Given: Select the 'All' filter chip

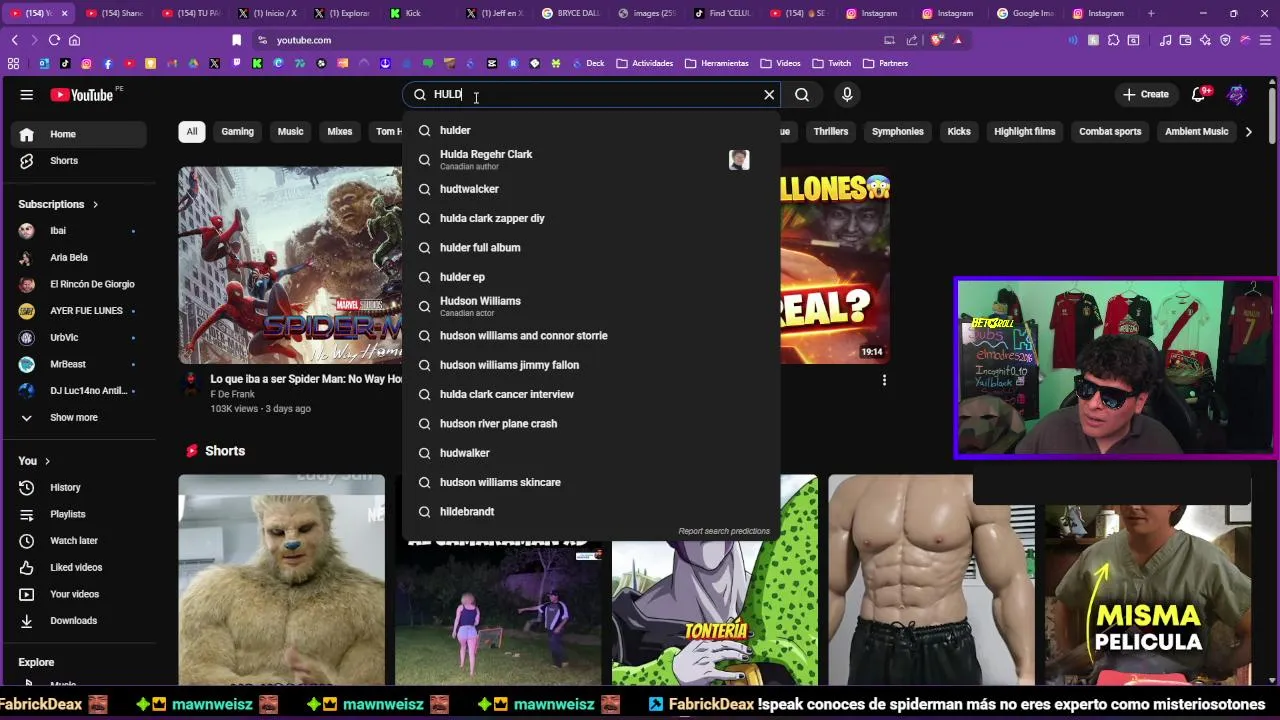Looking at the screenshot, I should click(192, 132).
